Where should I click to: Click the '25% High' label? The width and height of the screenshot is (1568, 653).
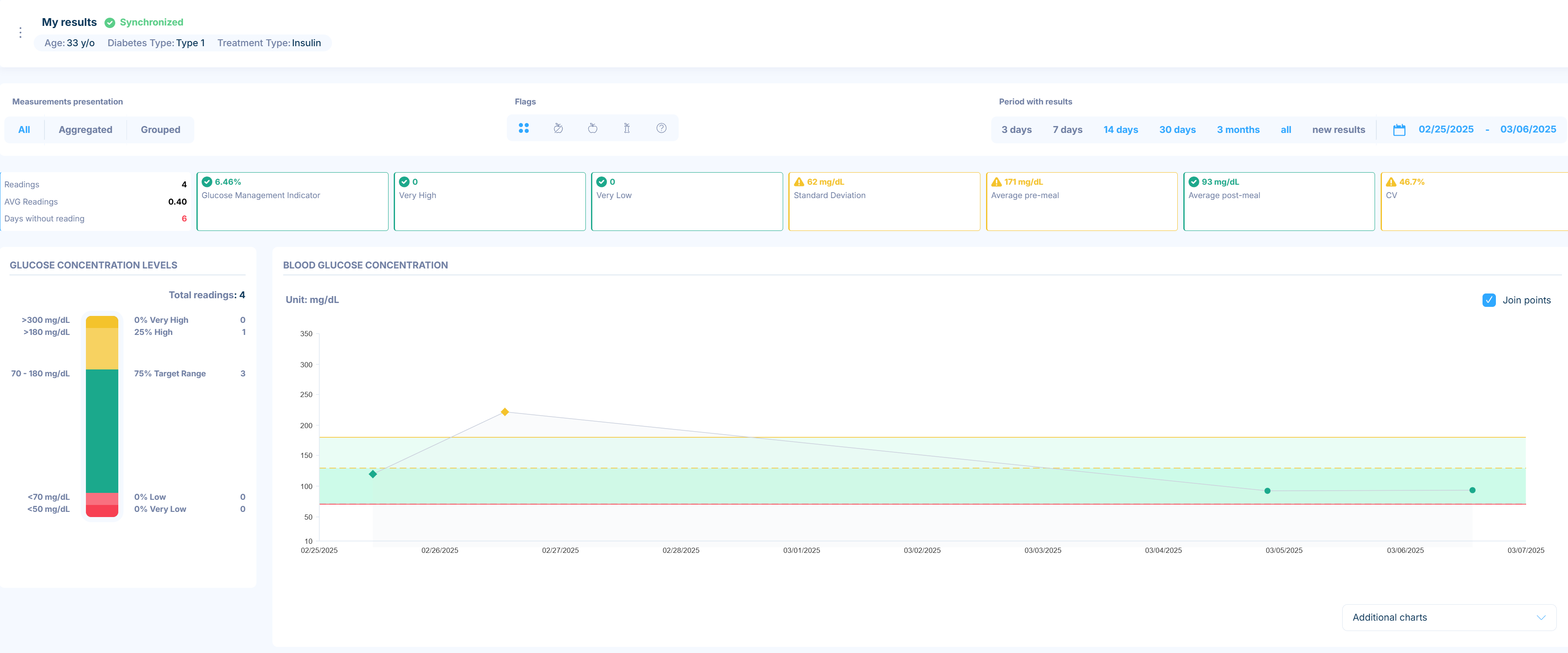coord(153,332)
